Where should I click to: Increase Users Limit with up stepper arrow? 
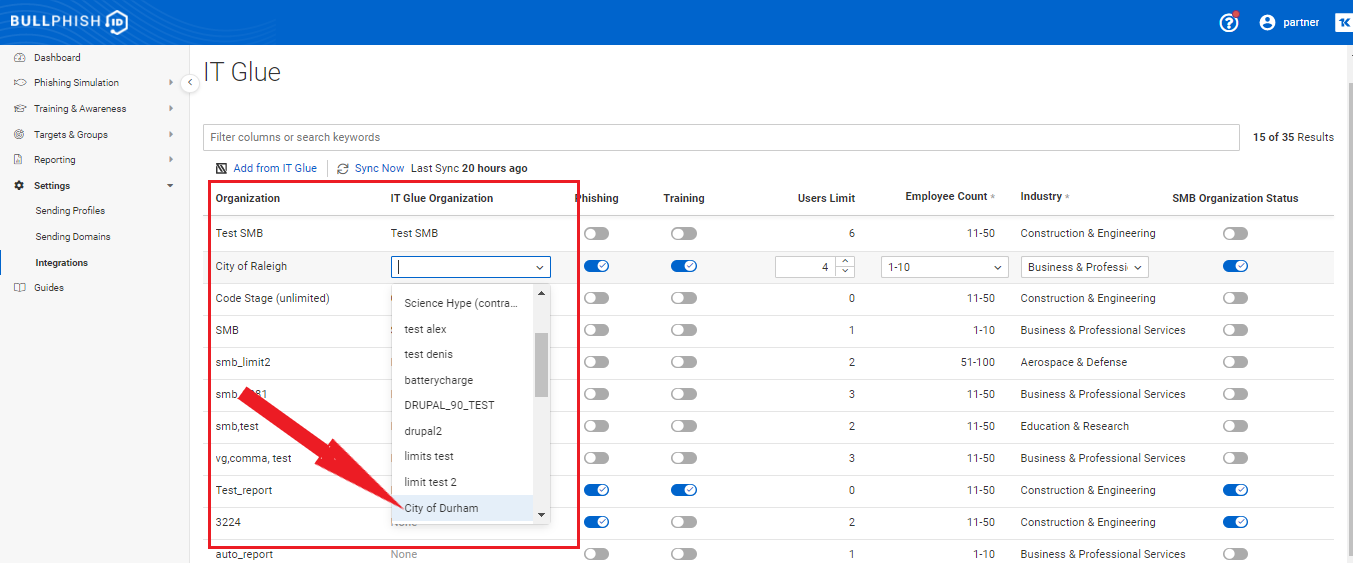846,262
